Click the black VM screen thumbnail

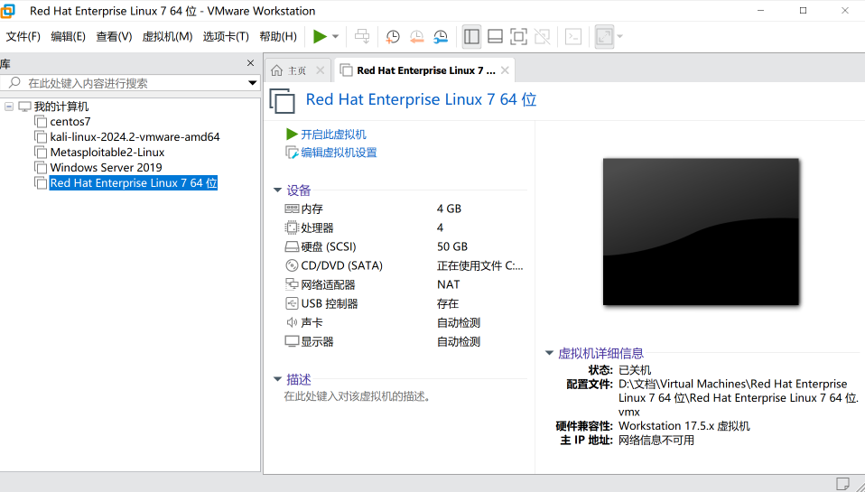click(x=701, y=232)
